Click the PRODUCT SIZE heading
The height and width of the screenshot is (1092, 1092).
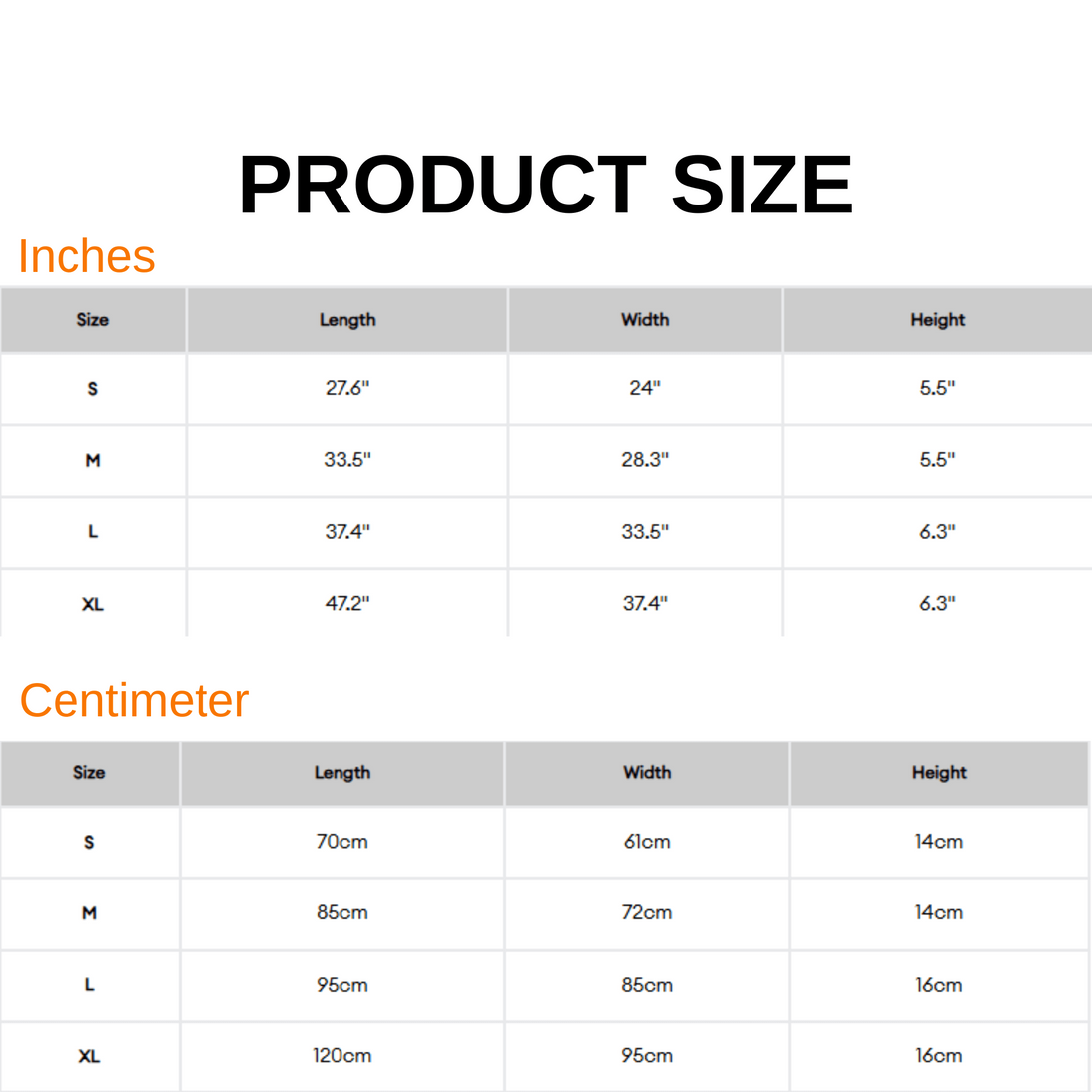(545, 186)
